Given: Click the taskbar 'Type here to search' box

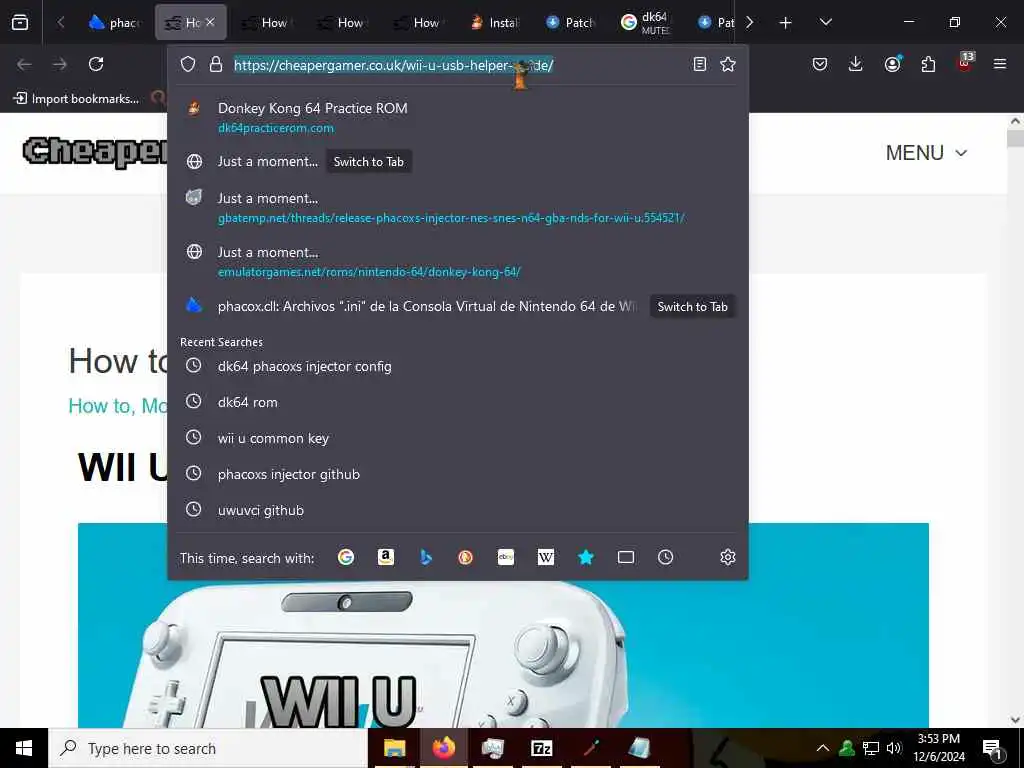Looking at the screenshot, I should click(x=208, y=748).
